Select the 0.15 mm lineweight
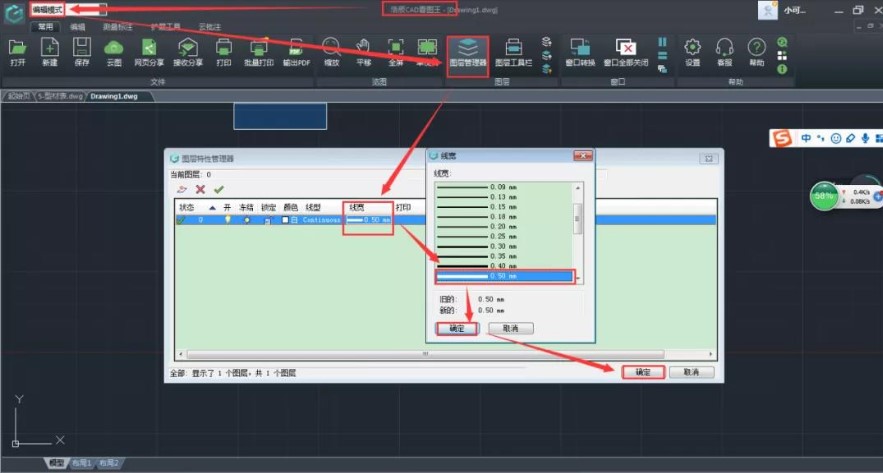This screenshot has width=883, height=473. coord(504,207)
